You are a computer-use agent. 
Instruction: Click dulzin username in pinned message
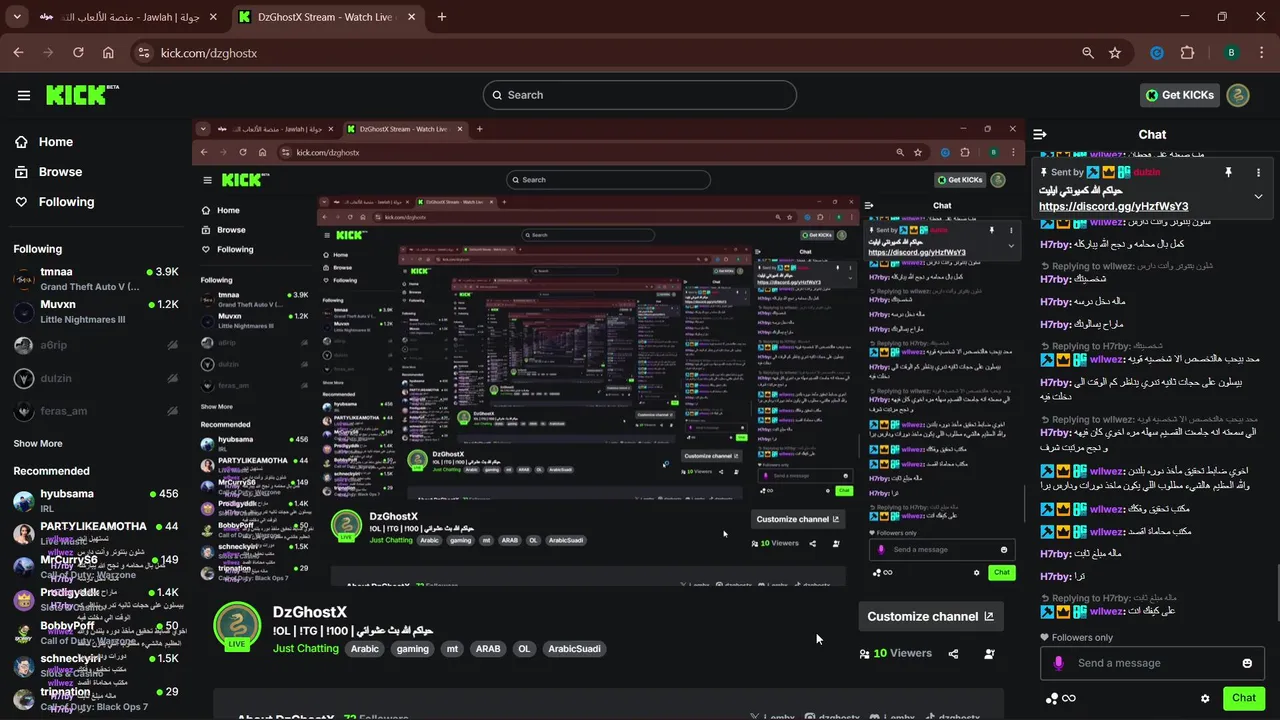click(x=1146, y=172)
